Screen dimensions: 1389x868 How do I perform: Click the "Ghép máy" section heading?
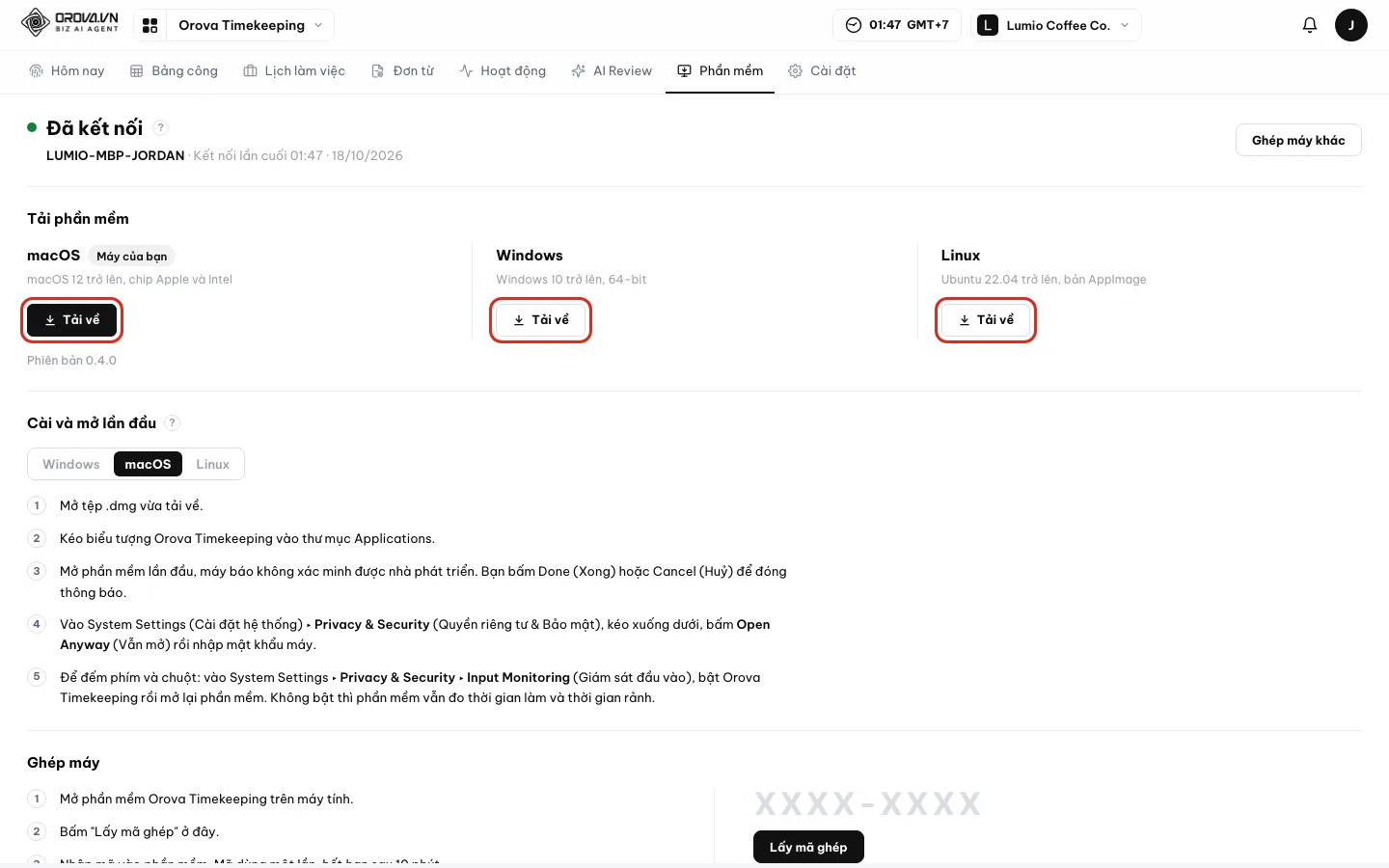point(64,763)
